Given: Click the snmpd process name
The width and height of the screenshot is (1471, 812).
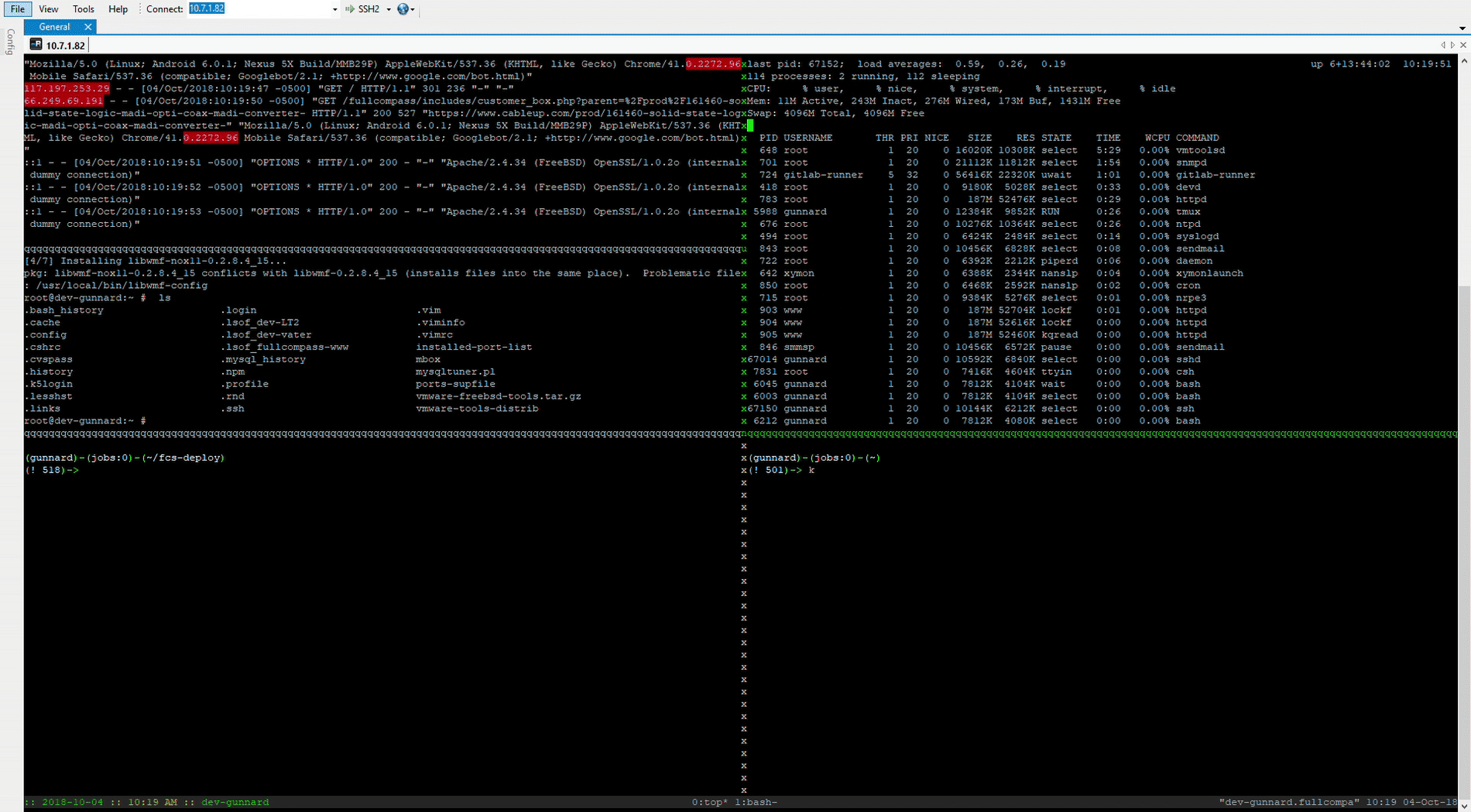Looking at the screenshot, I should tap(1191, 163).
